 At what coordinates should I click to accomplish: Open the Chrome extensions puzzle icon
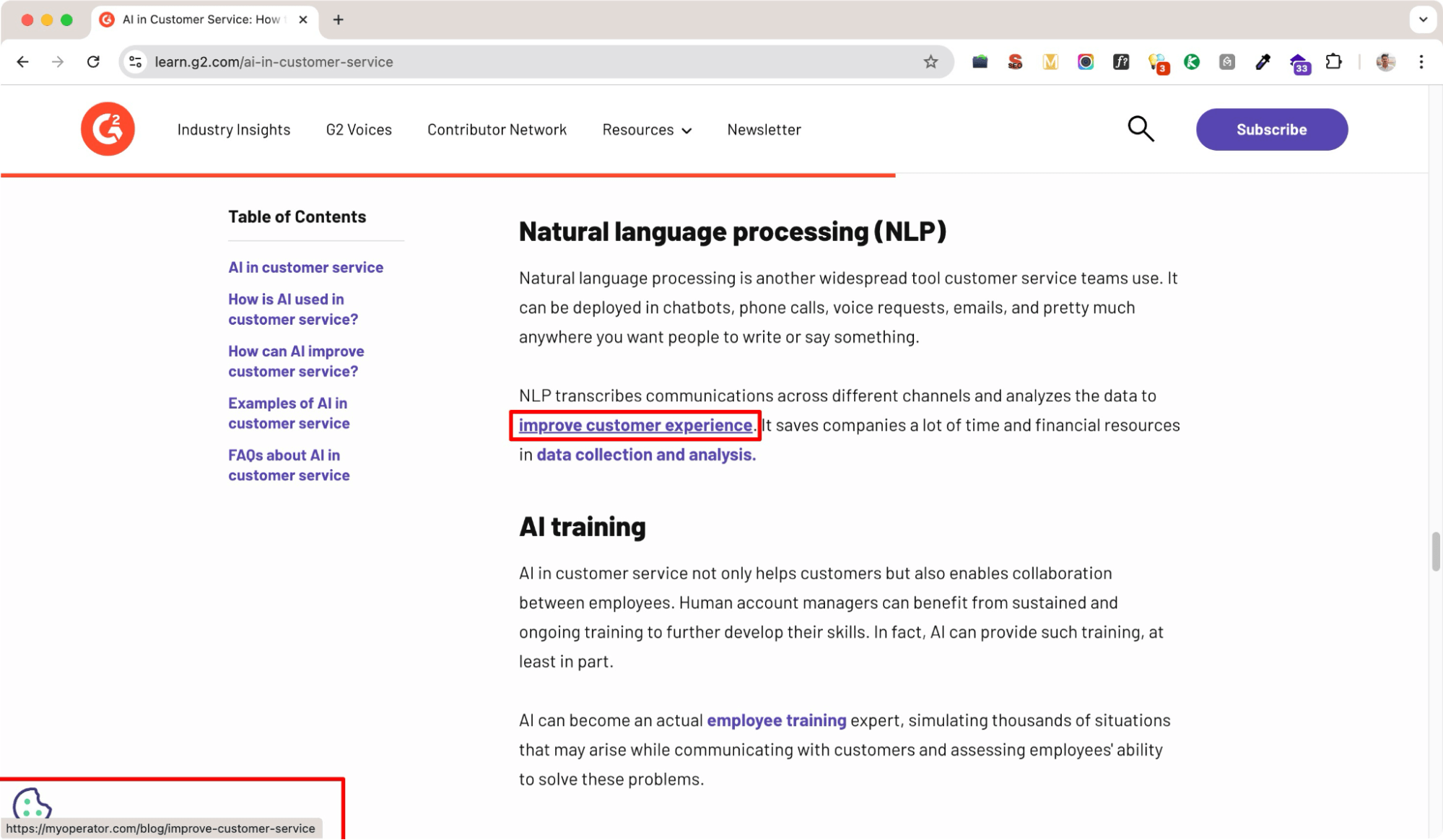pos(1334,62)
